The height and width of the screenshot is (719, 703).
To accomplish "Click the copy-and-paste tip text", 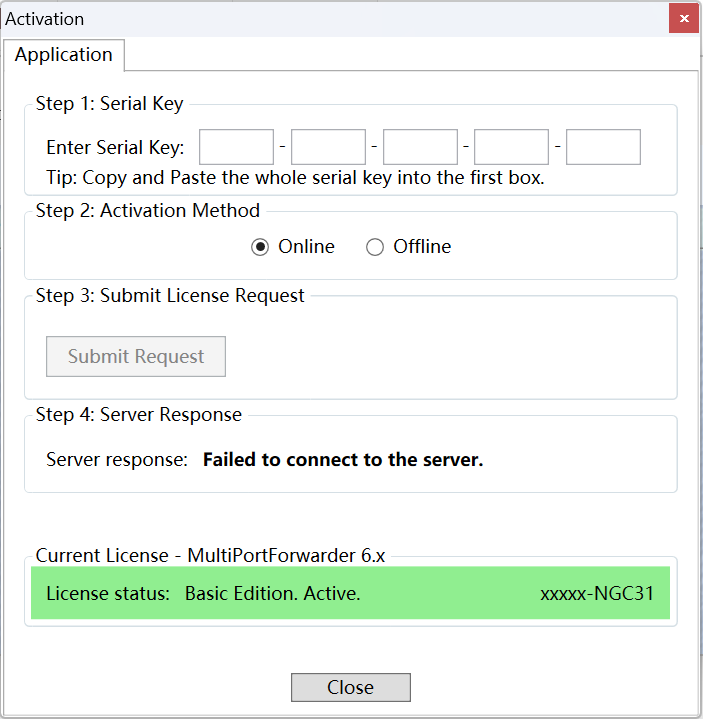I will click(295, 179).
